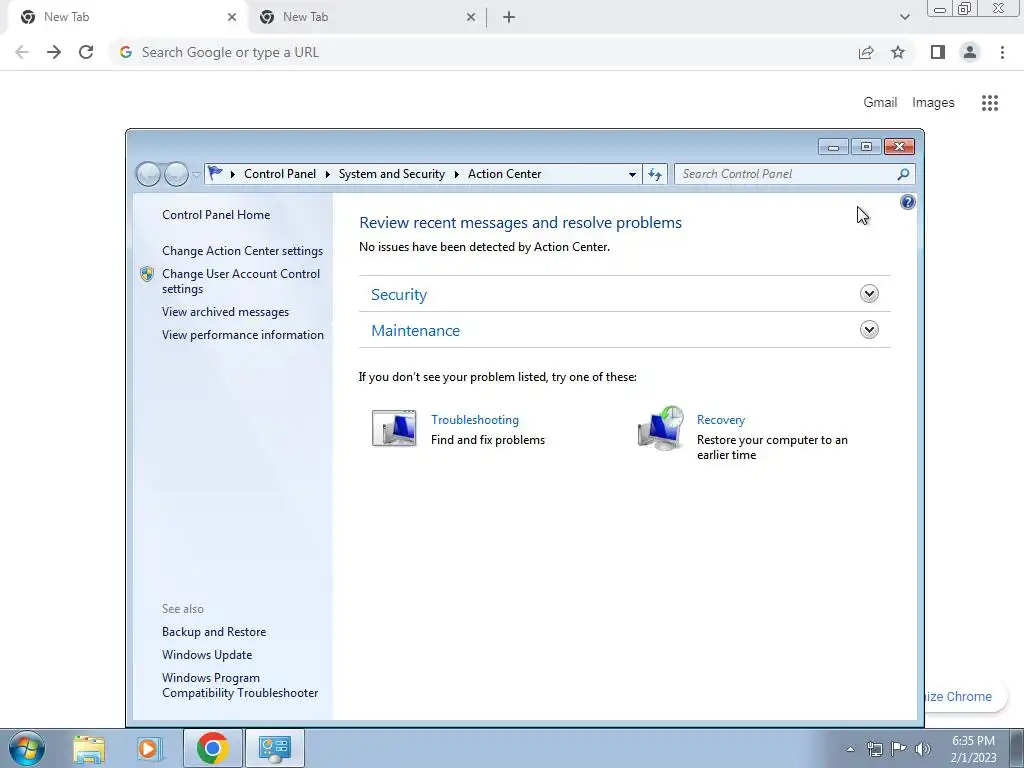Screen dimensions: 1024x768
Task: Select the Security heading text
Action: pyautogui.click(x=399, y=295)
